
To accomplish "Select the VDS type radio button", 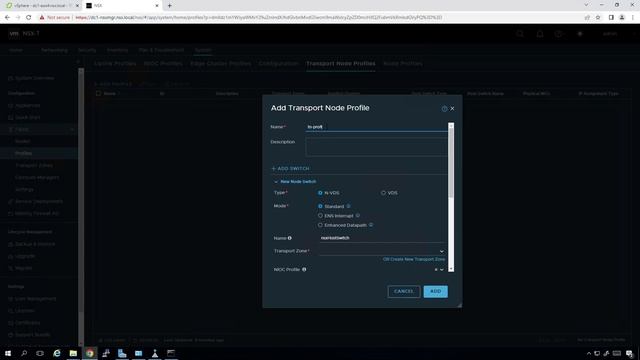I will (383, 193).
